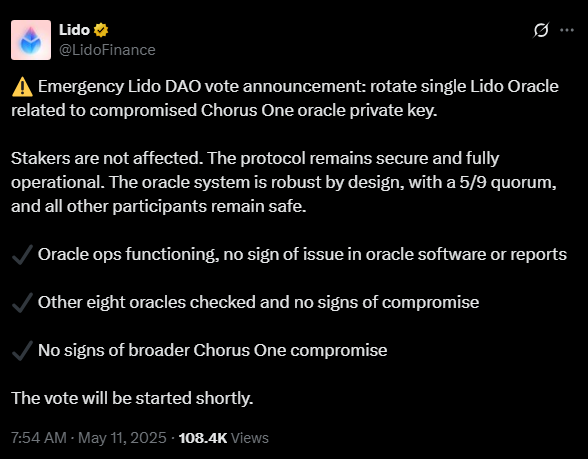Visit the @LidoFinance handle link
This screenshot has height=459, width=588.
pyautogui.click(x=107, y=50)
